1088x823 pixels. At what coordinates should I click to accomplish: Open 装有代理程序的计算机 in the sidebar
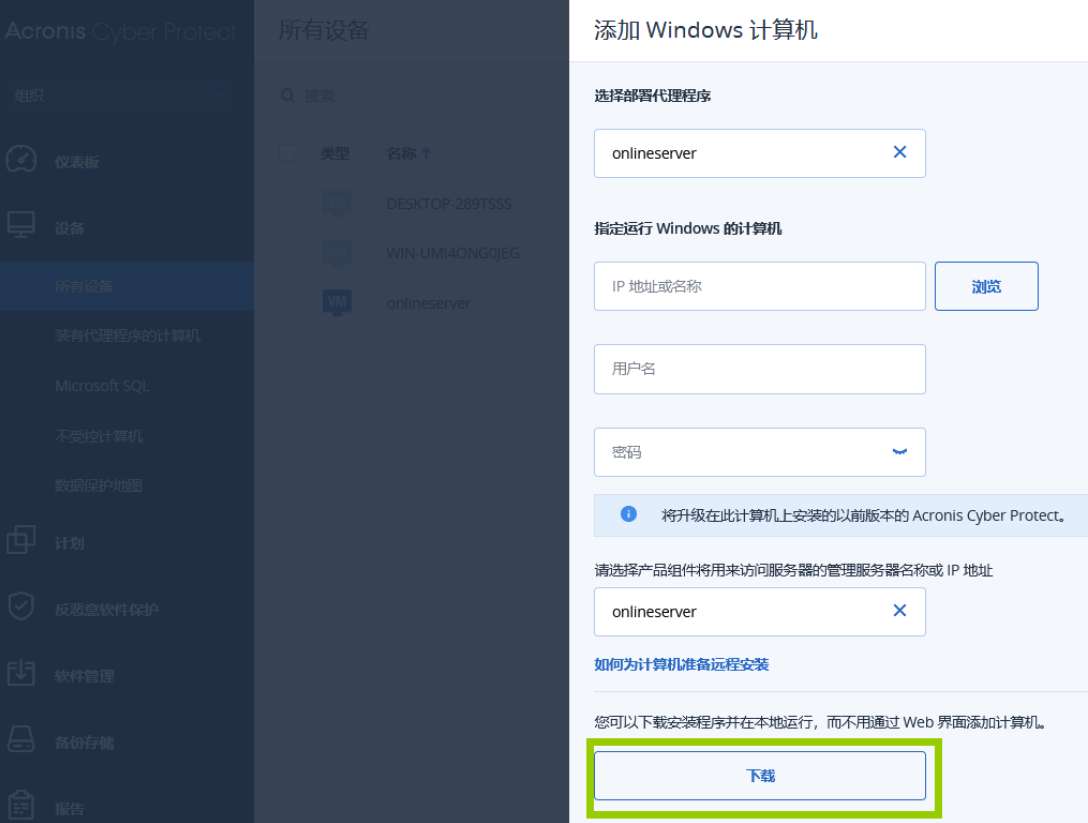128,336
